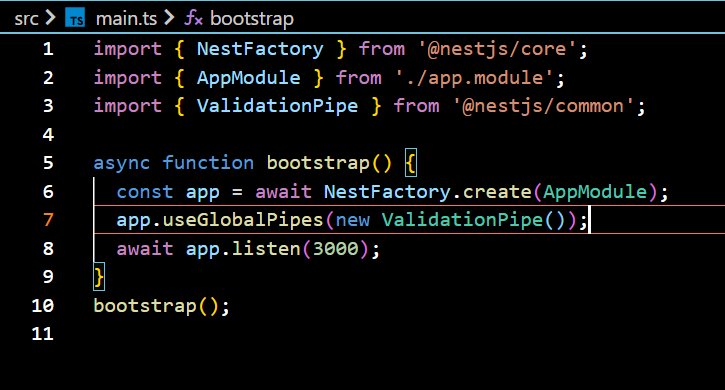The height and width of the screenshot is (390, 725).
Task: Click the const keyword on line 6
Action: click(x=145, y=192)
